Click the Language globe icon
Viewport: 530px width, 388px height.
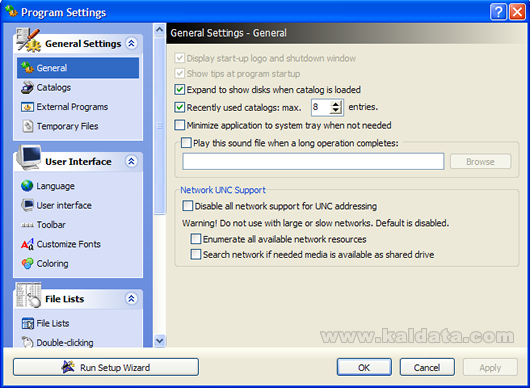(27, 186)
